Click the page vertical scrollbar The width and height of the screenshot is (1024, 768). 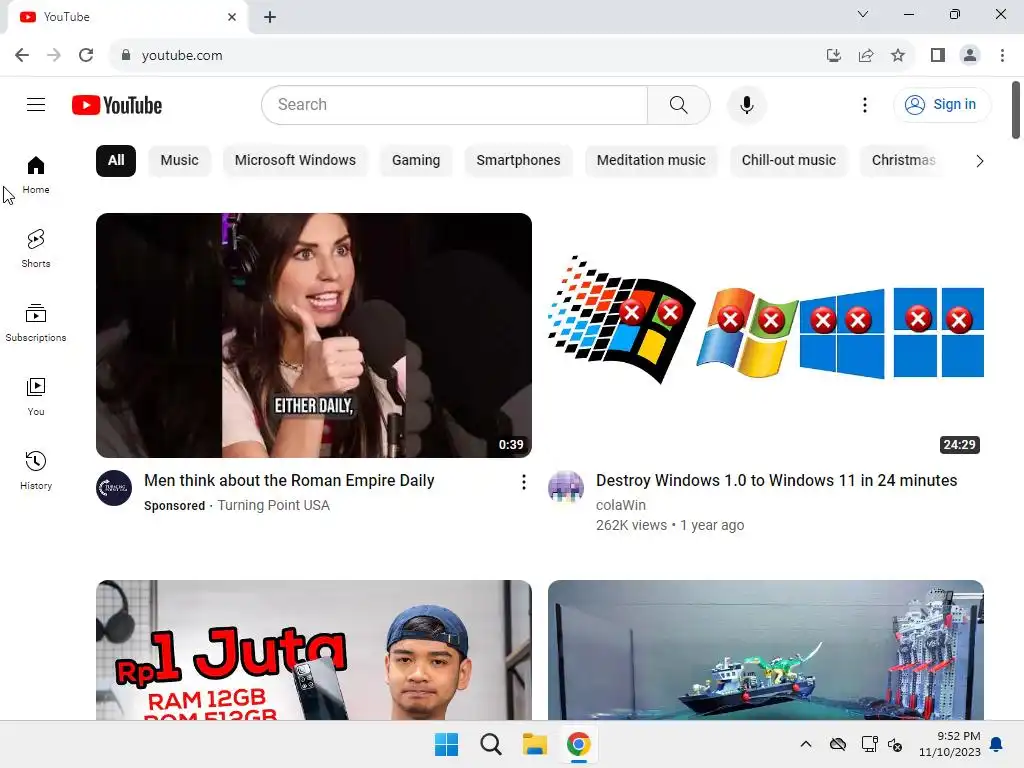click(x=1016, y=110)
